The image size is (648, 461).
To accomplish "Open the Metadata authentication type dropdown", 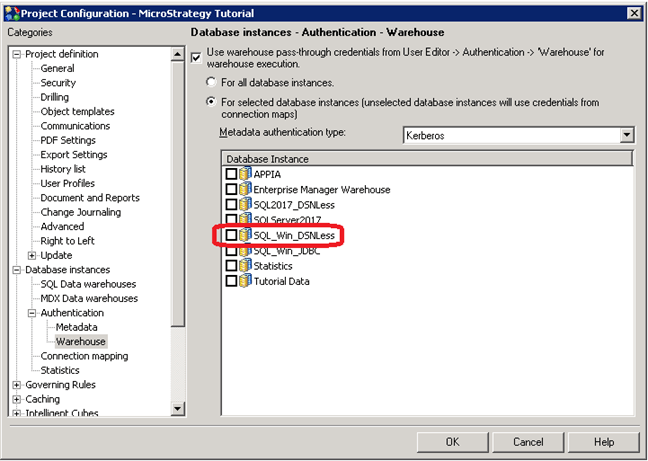I will 627,135.
